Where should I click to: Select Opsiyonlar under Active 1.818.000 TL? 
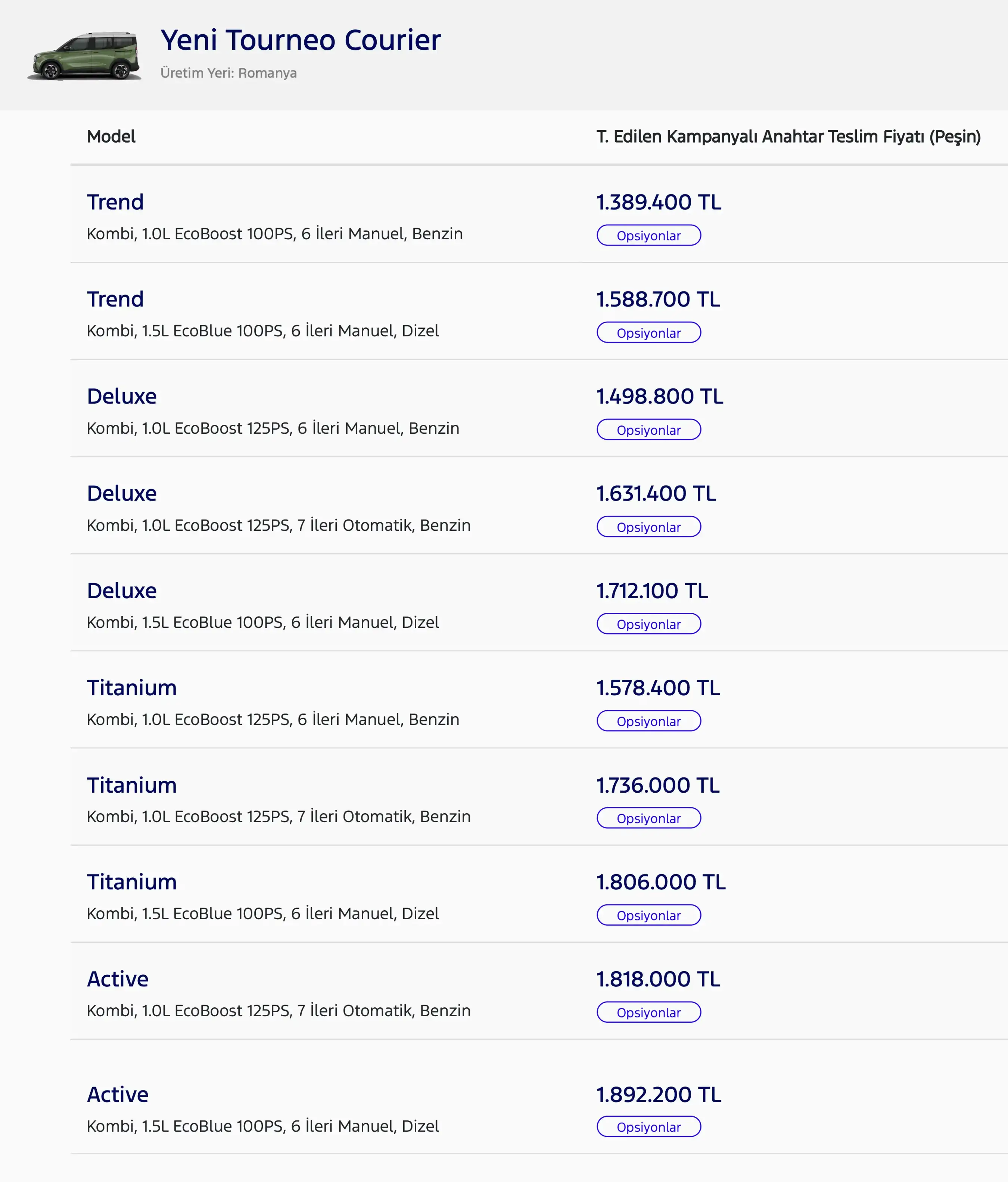(x=648, y=1012)
